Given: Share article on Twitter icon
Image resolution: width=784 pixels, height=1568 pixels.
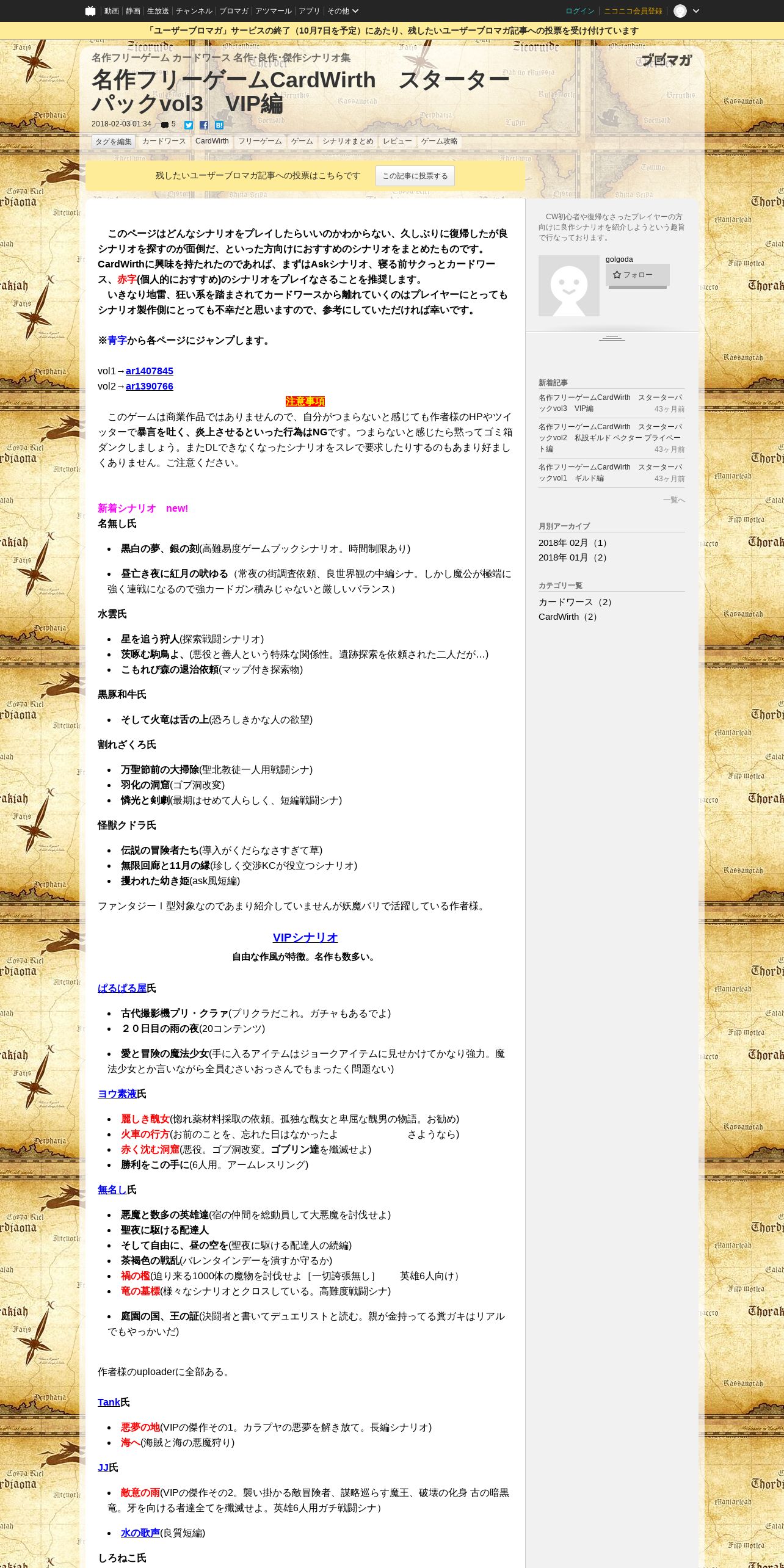Looking at the screenshot, I should point(189,125).
